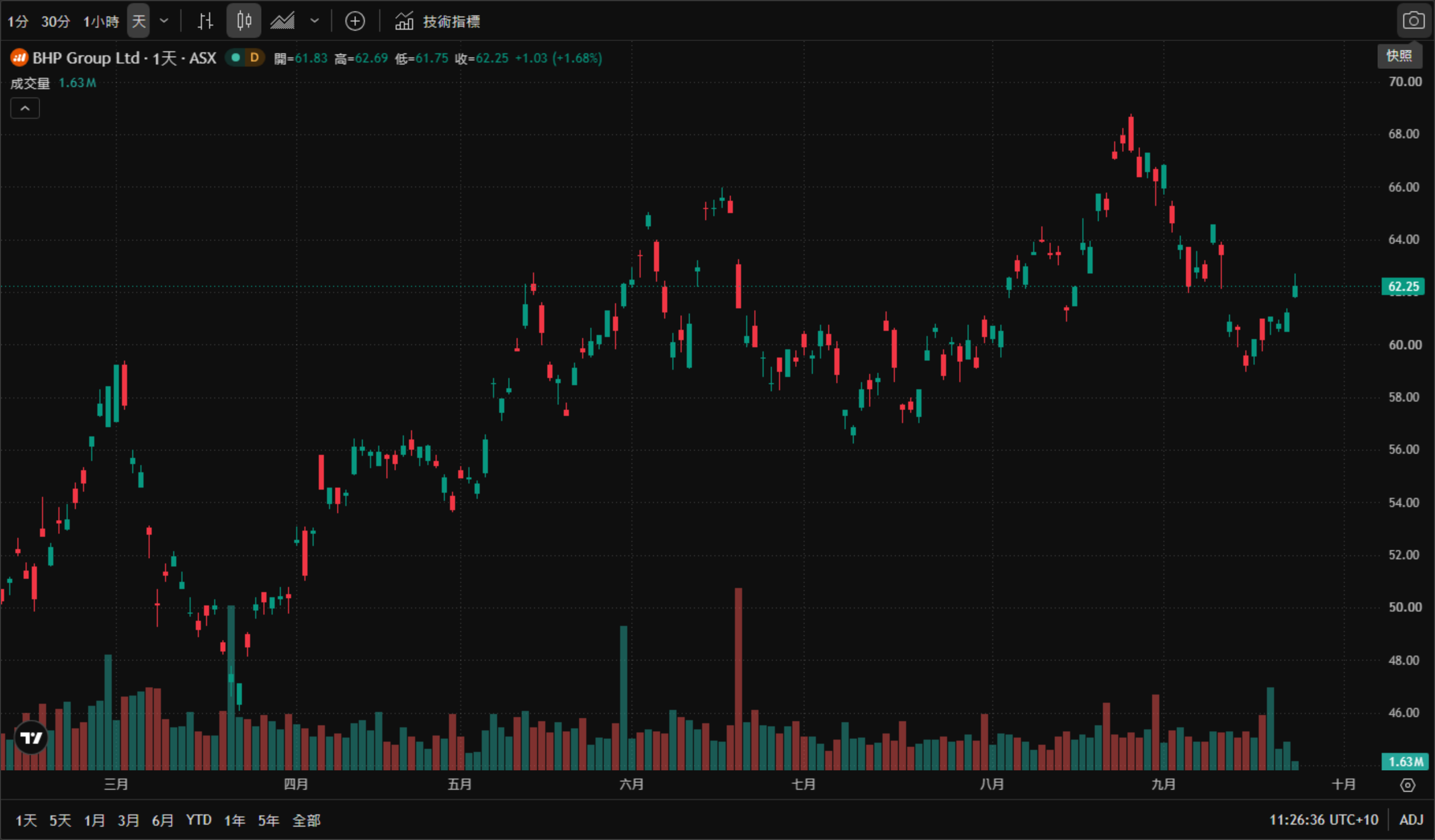Image resolution: width=1435 pixels, height=840 pixels.
Task: Take a snapshot with the camera icon
Action: [x=1413, y=21]
